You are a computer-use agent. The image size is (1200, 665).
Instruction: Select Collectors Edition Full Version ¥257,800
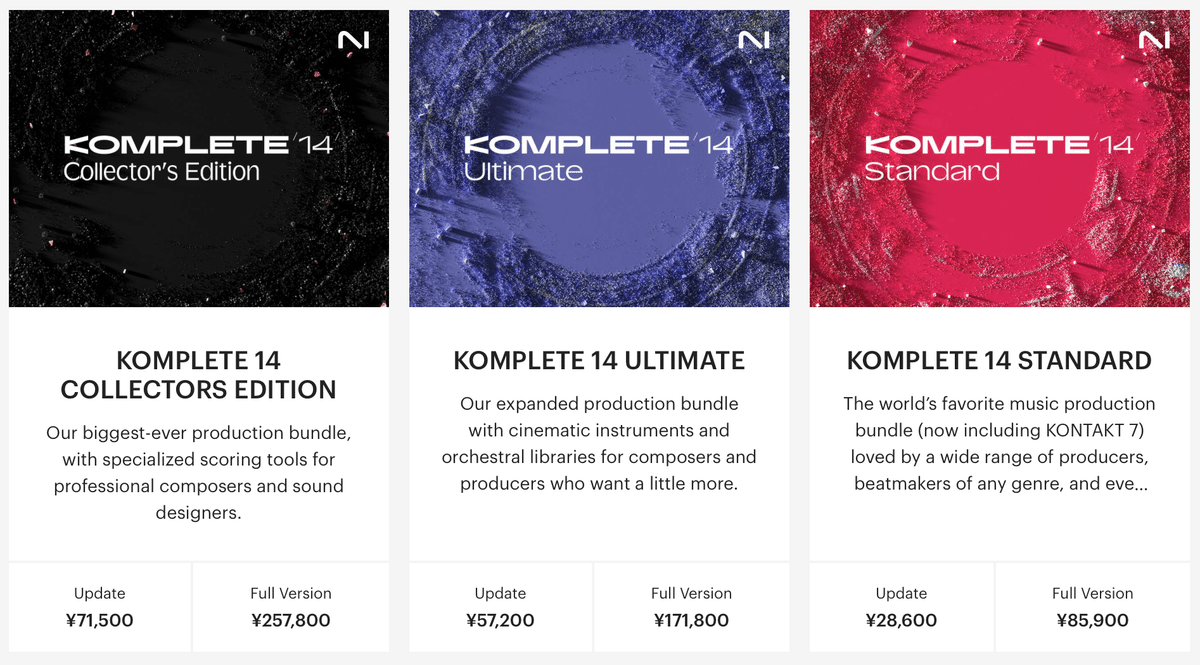[291, 607]
